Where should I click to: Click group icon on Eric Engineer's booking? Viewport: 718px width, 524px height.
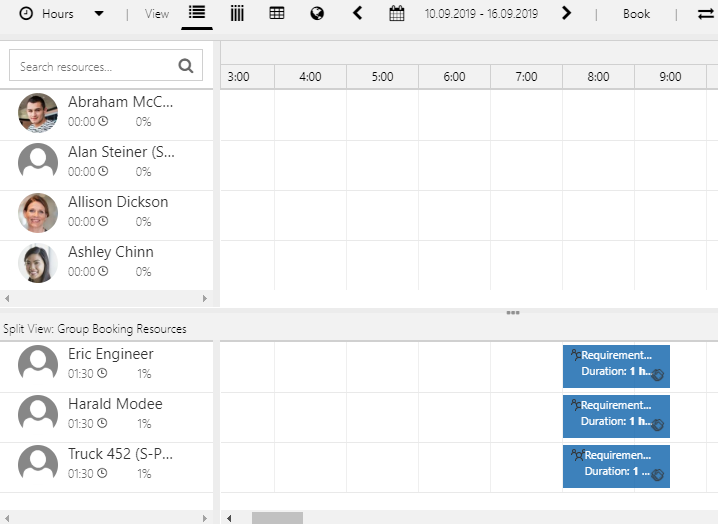576,354
